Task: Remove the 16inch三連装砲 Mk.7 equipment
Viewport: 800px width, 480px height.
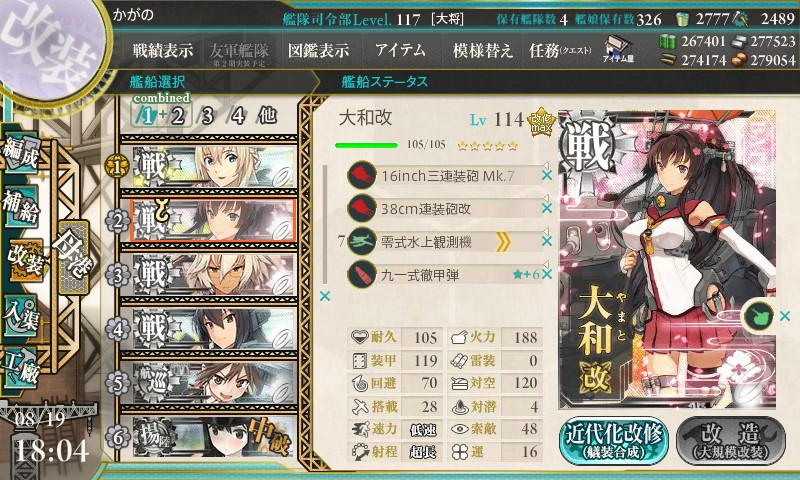Action: (547, 175)
